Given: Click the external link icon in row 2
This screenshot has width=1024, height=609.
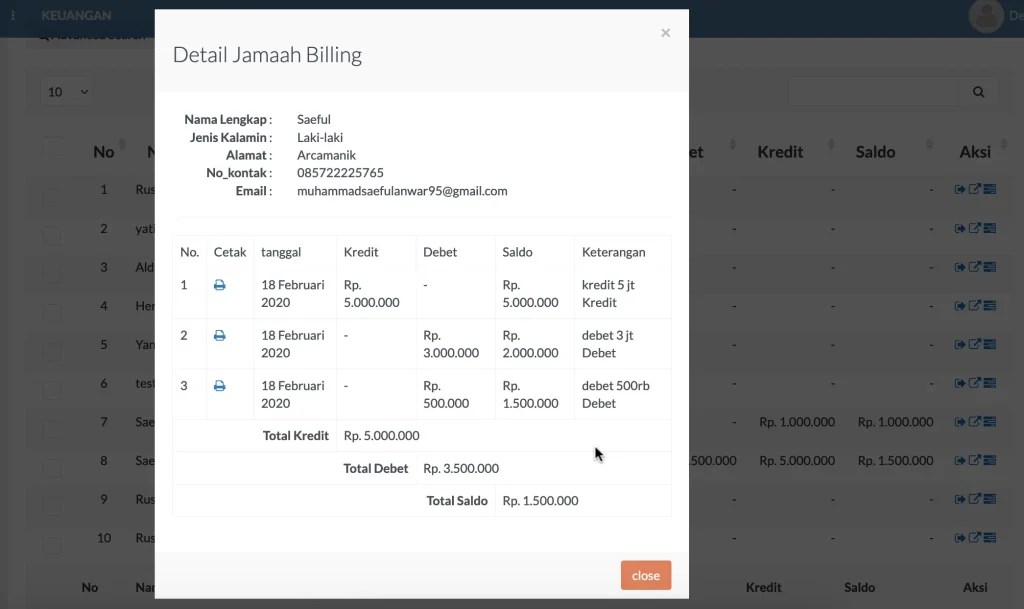Looking at the screenshot, I should coord(975,228).
